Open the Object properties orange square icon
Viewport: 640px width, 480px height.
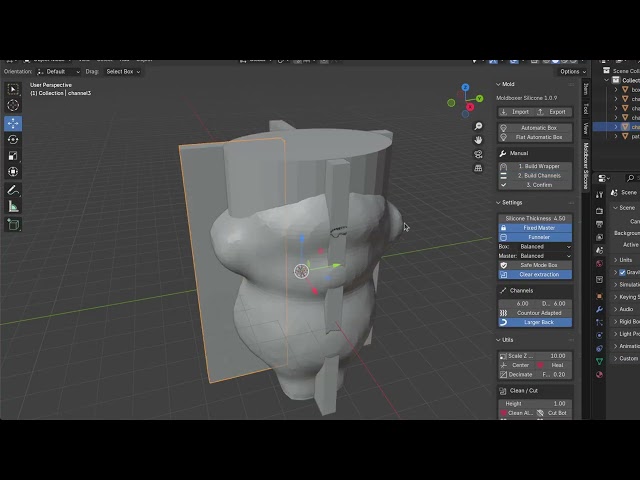599,296
